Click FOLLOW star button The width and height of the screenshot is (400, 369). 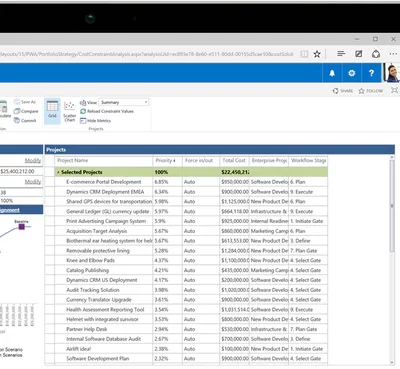click(371, 91)
